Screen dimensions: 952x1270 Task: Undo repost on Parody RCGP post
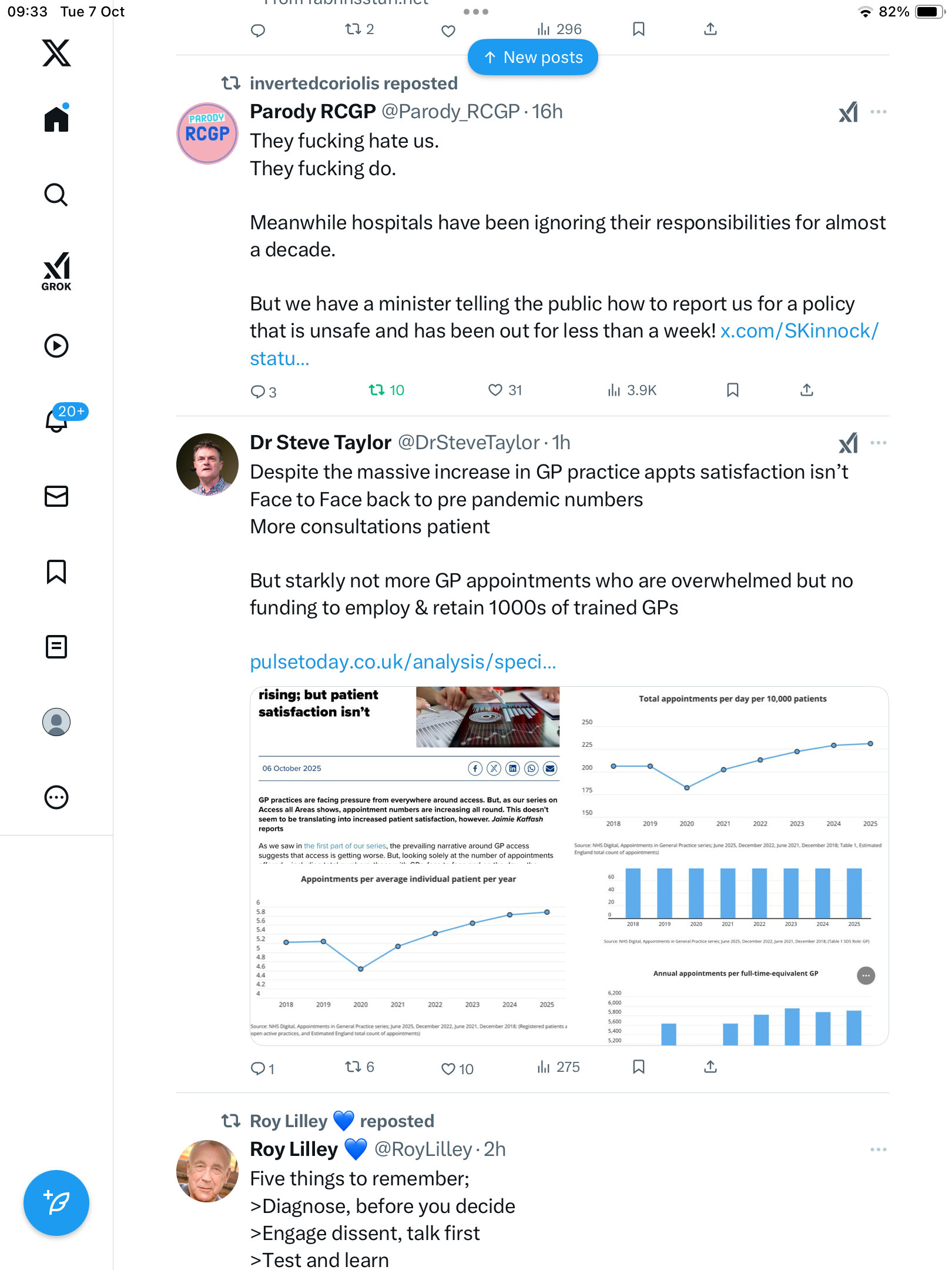coord(377,390)
